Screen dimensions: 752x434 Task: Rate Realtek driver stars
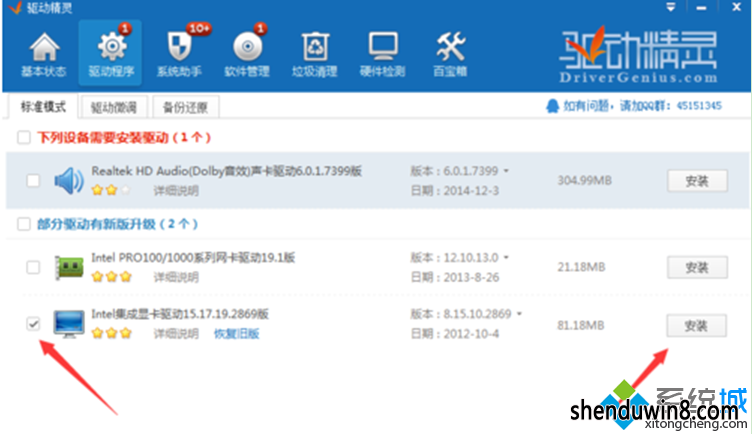tap(111, 190)
